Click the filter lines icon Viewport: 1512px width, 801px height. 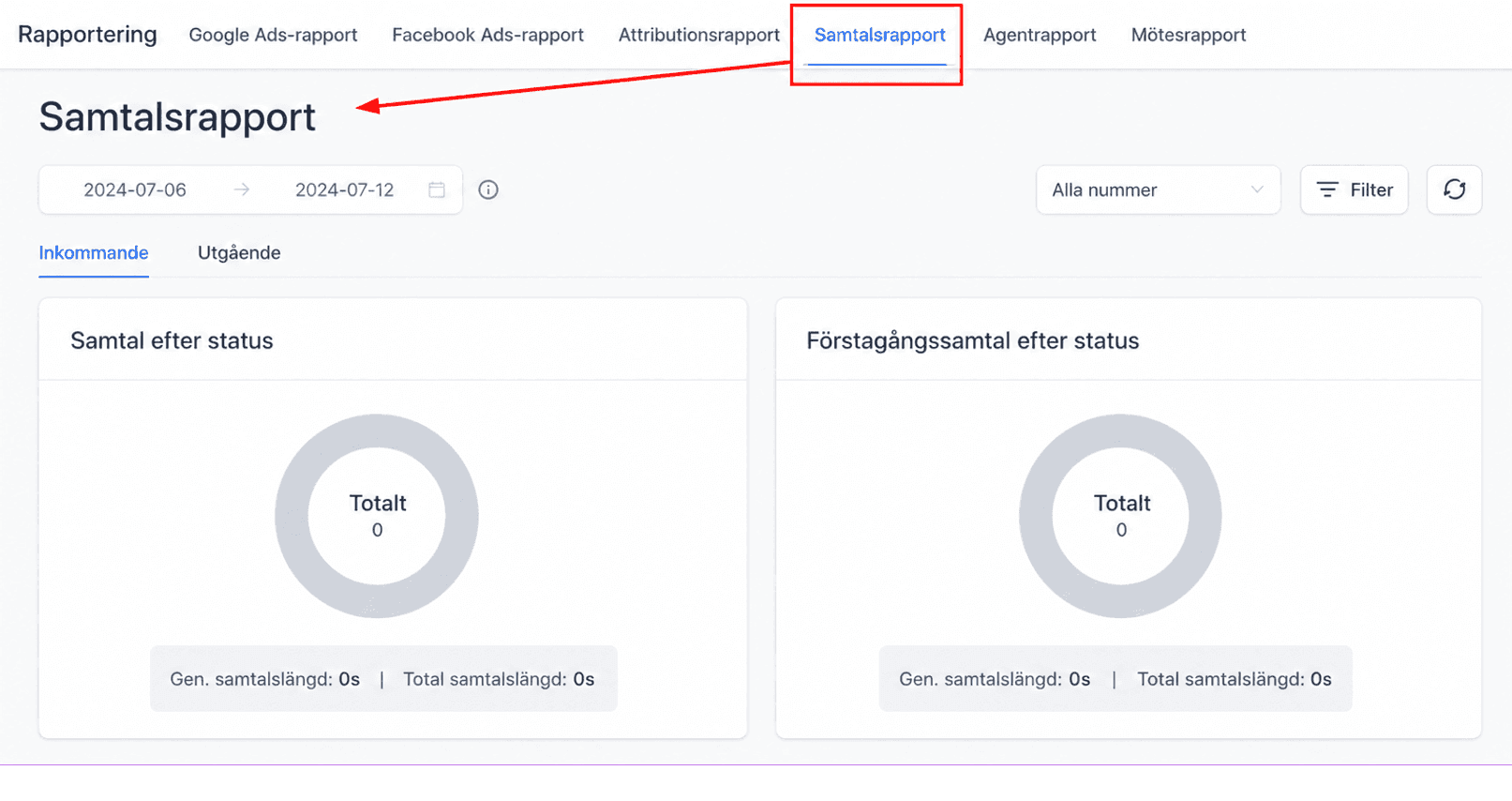click(1327, 189)
